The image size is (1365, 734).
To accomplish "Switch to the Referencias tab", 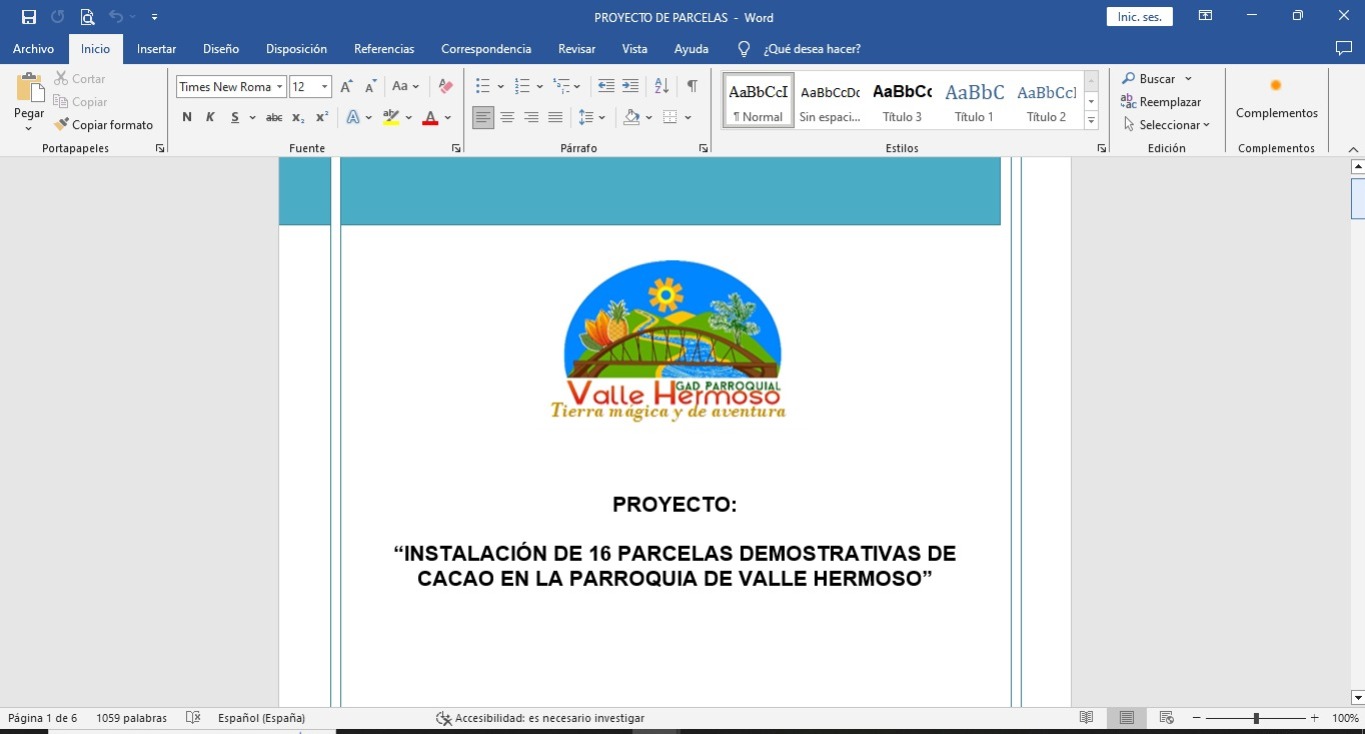I will tap(384, 49).
